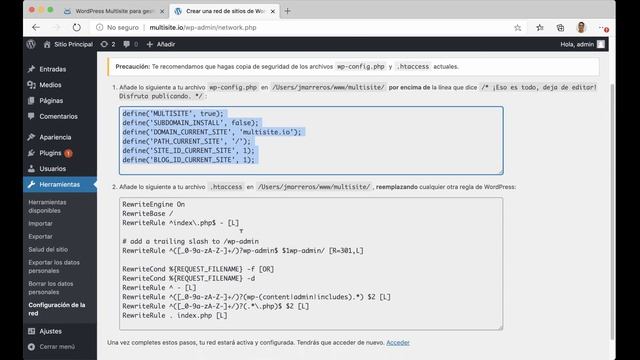Select Herramientas in the sidebar
This screenshot has width=640, height=360.
(60, 184)
